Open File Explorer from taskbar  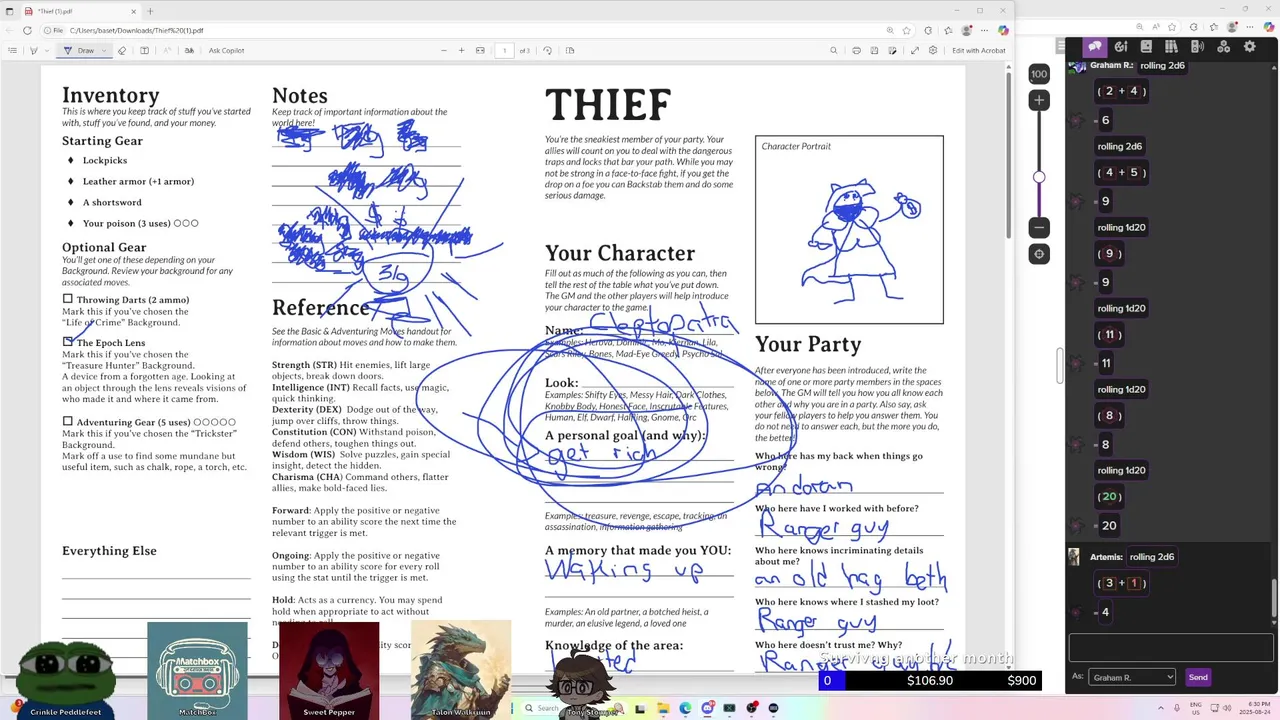click(x=663, y=708)
